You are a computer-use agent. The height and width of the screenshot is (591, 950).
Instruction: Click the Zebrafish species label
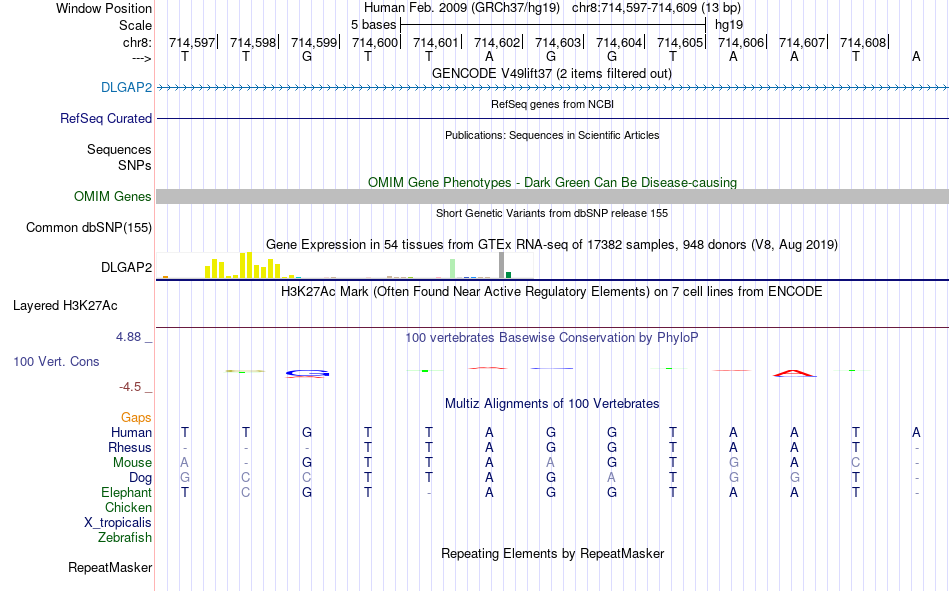tap(125, 537)
